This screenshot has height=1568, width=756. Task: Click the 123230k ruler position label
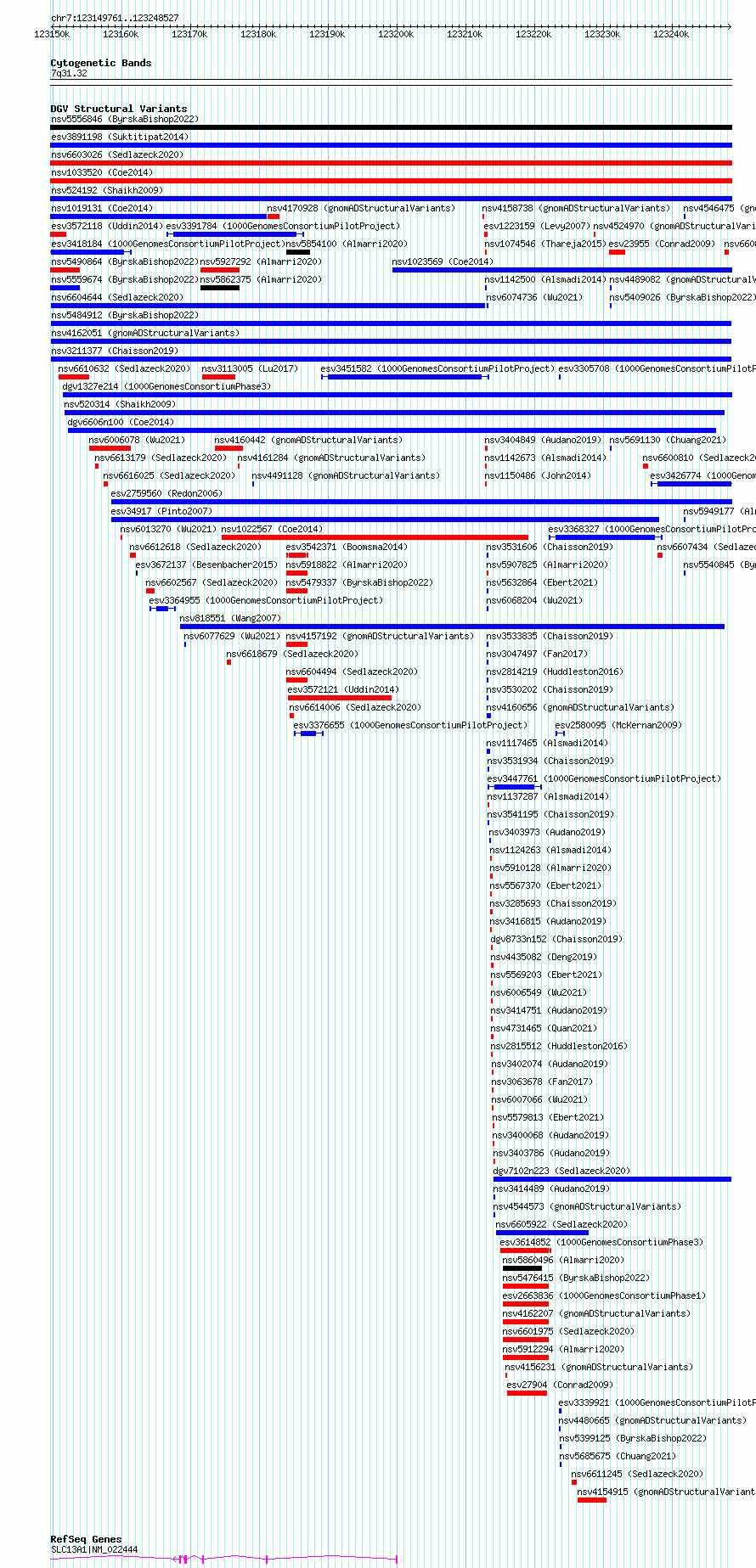[602, 35]
